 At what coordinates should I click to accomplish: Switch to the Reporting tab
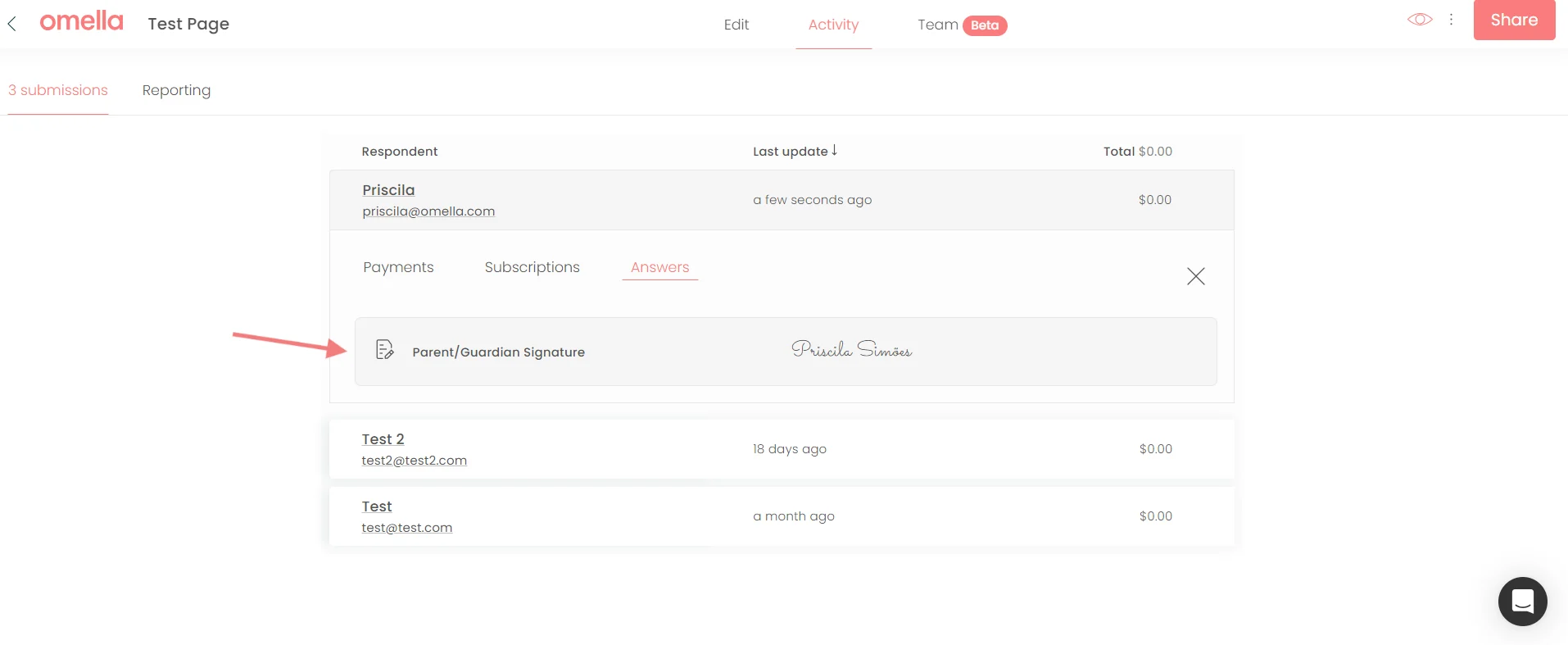tap(176, 90)
